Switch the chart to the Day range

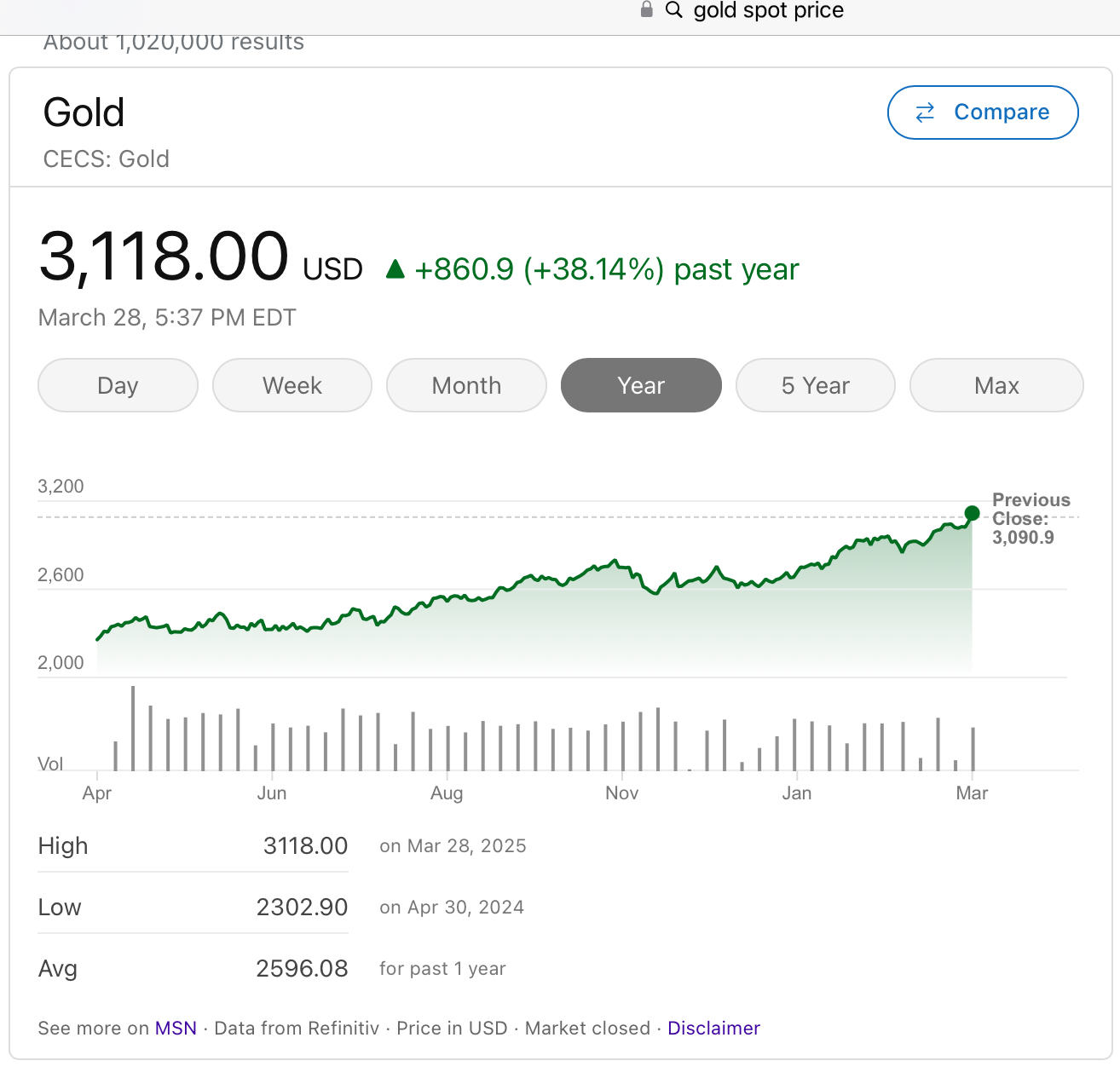pos(118,385)
